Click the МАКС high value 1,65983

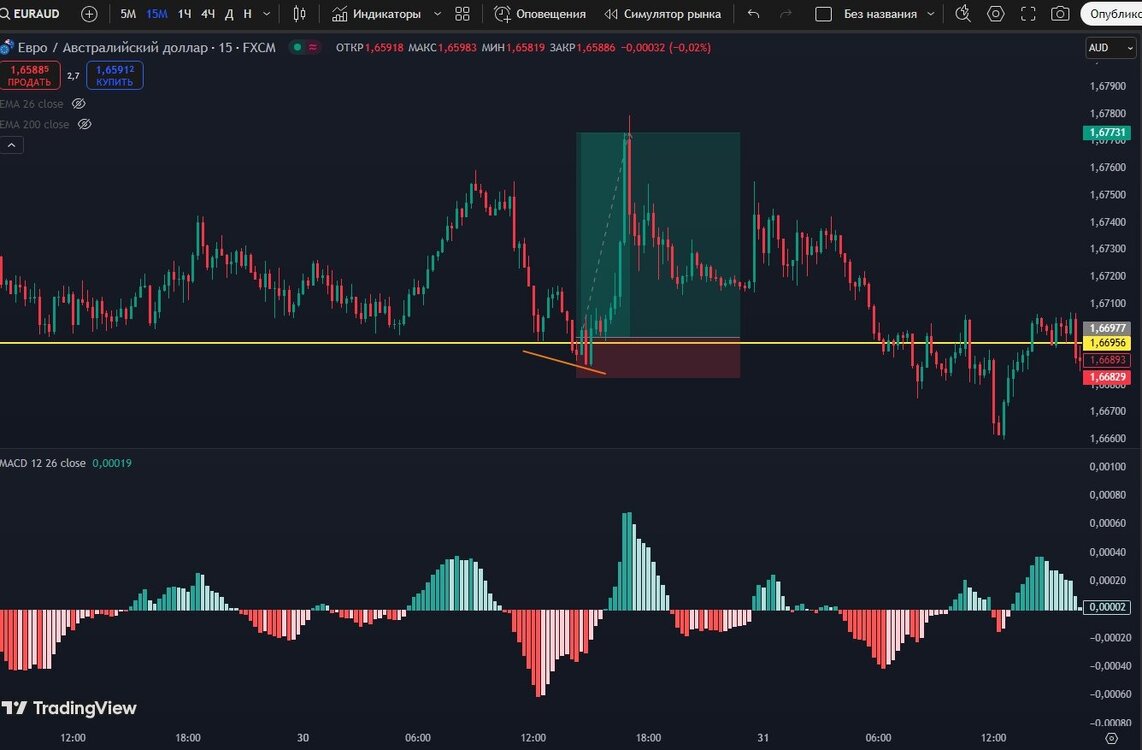[x=457, y=47]
